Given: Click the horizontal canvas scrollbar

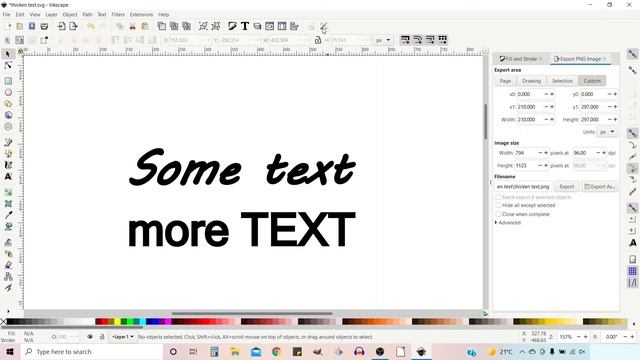Looking at the screenshot, I should point(252,313).
